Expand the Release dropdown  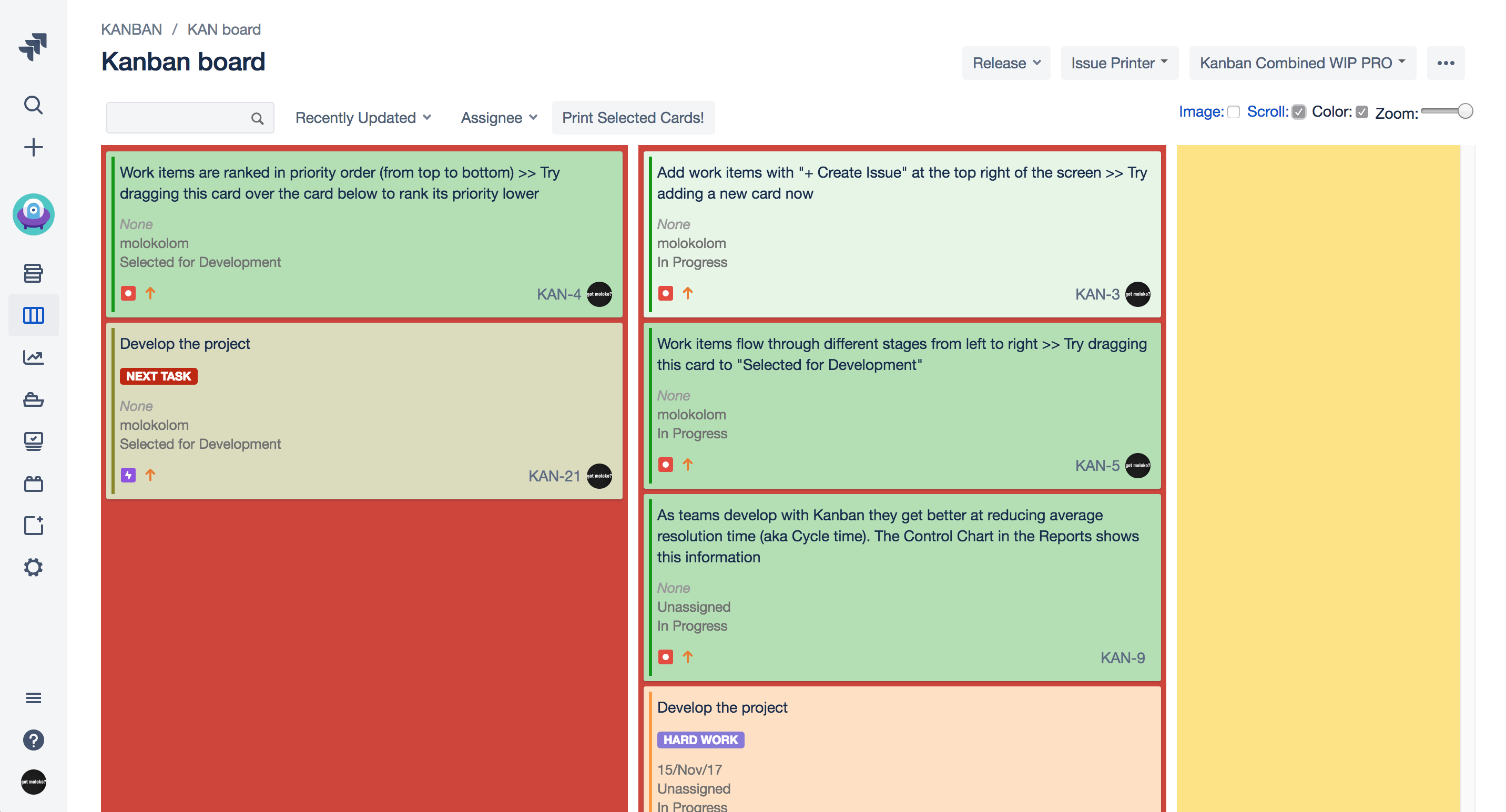1005,63
